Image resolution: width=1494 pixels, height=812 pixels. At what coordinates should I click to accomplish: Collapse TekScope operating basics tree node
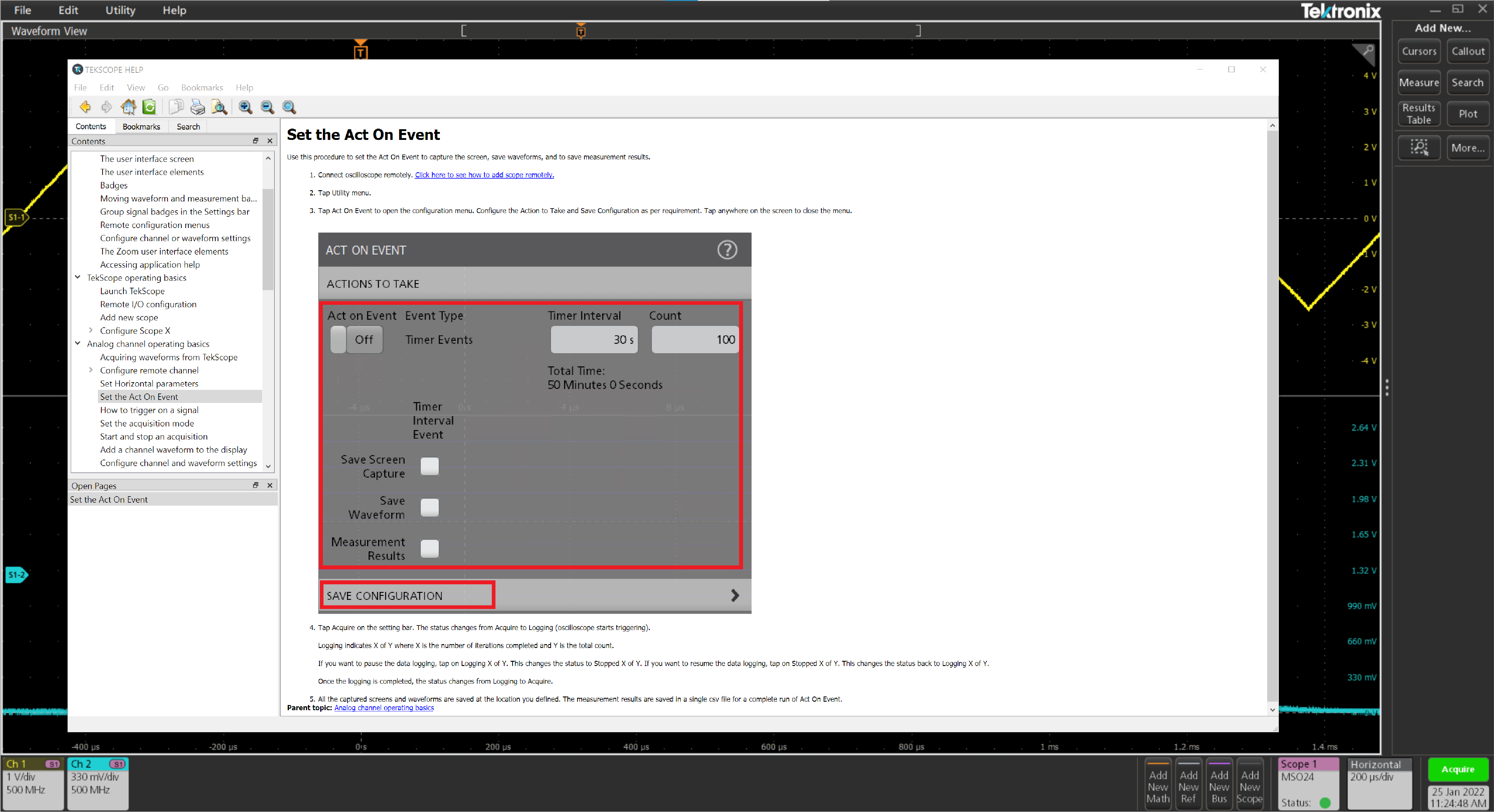click(78, 278)
